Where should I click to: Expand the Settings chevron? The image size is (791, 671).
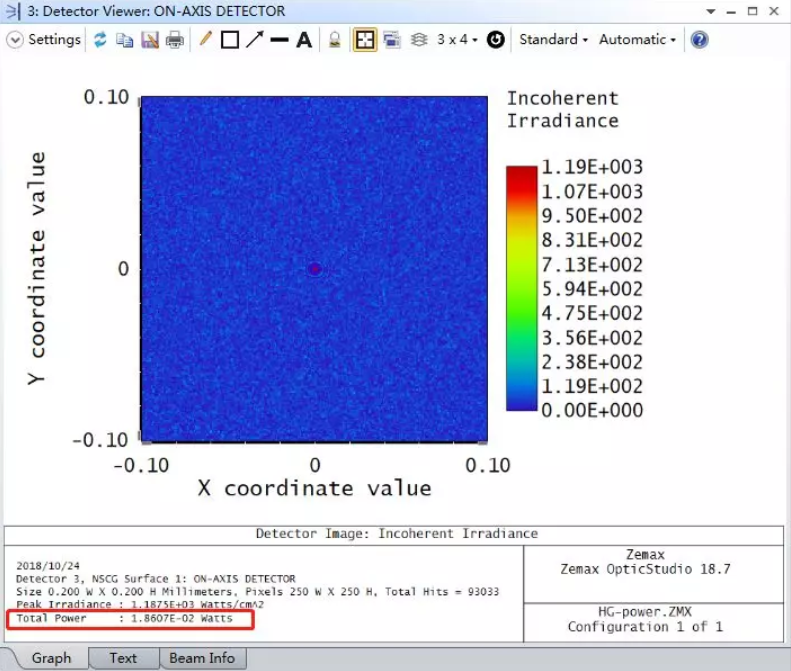click(15, 40)
